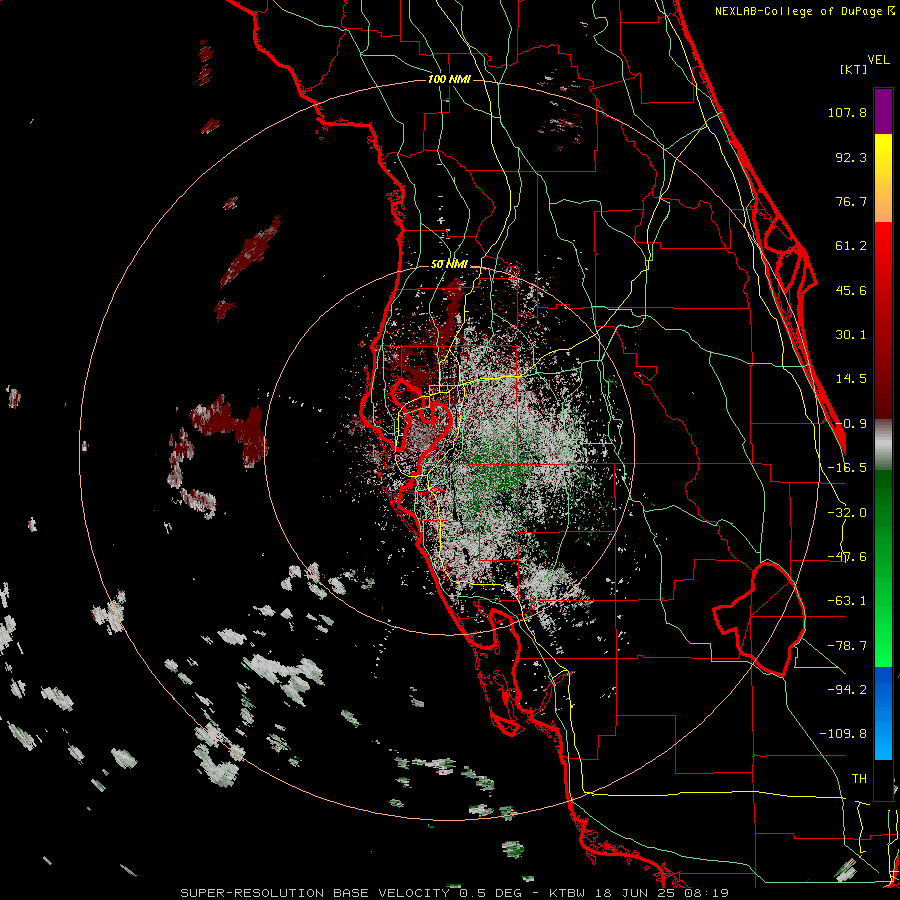Pick the red segment of the color bar
This screenshot has height=900, width=900.
click(883, 320)
